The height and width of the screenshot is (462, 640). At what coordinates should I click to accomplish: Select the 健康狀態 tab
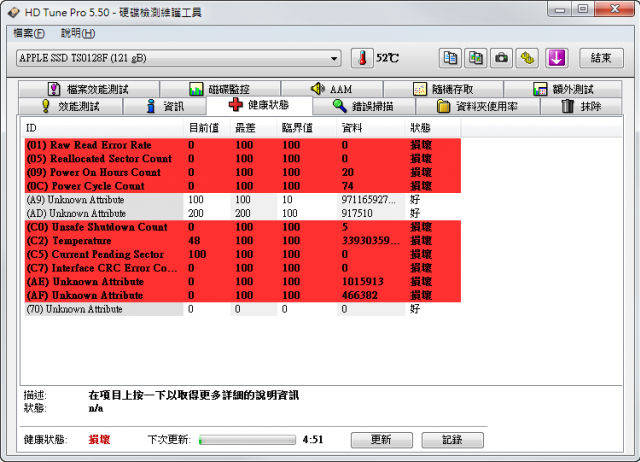(x=259, y=105)
